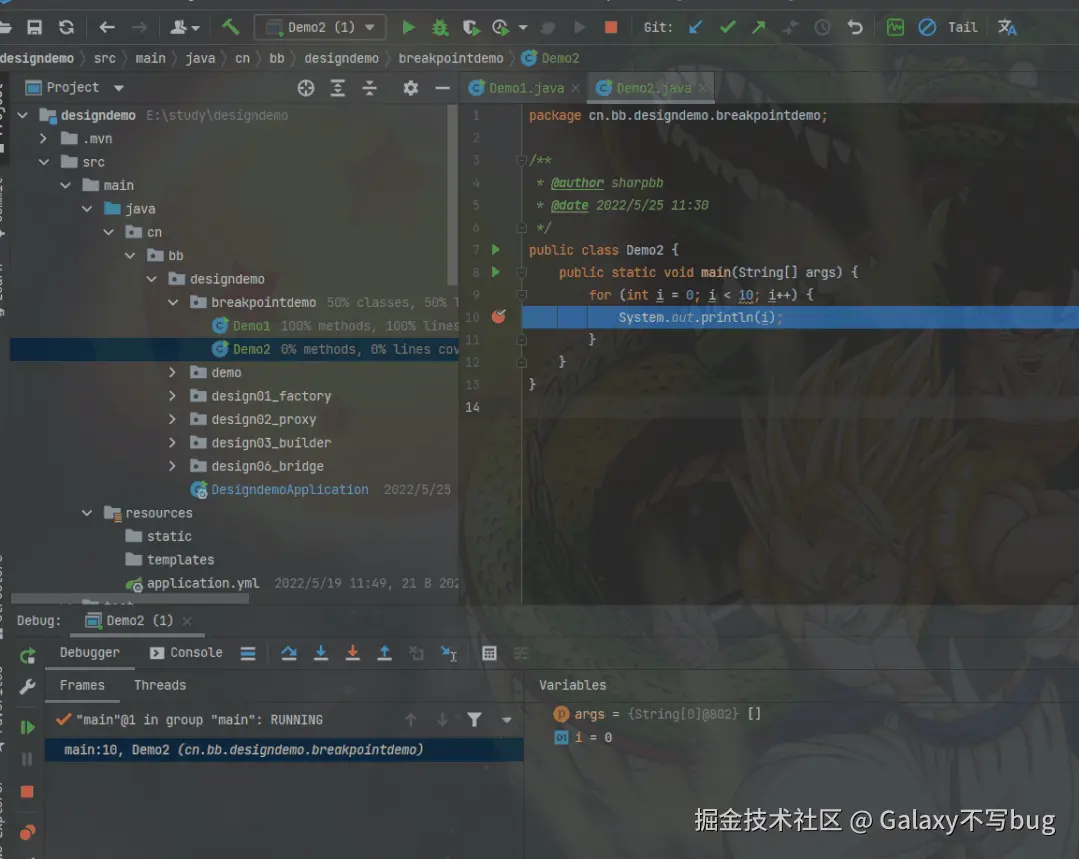
Task: Collapse the resources folder
Action: click(x=87, y=513)
